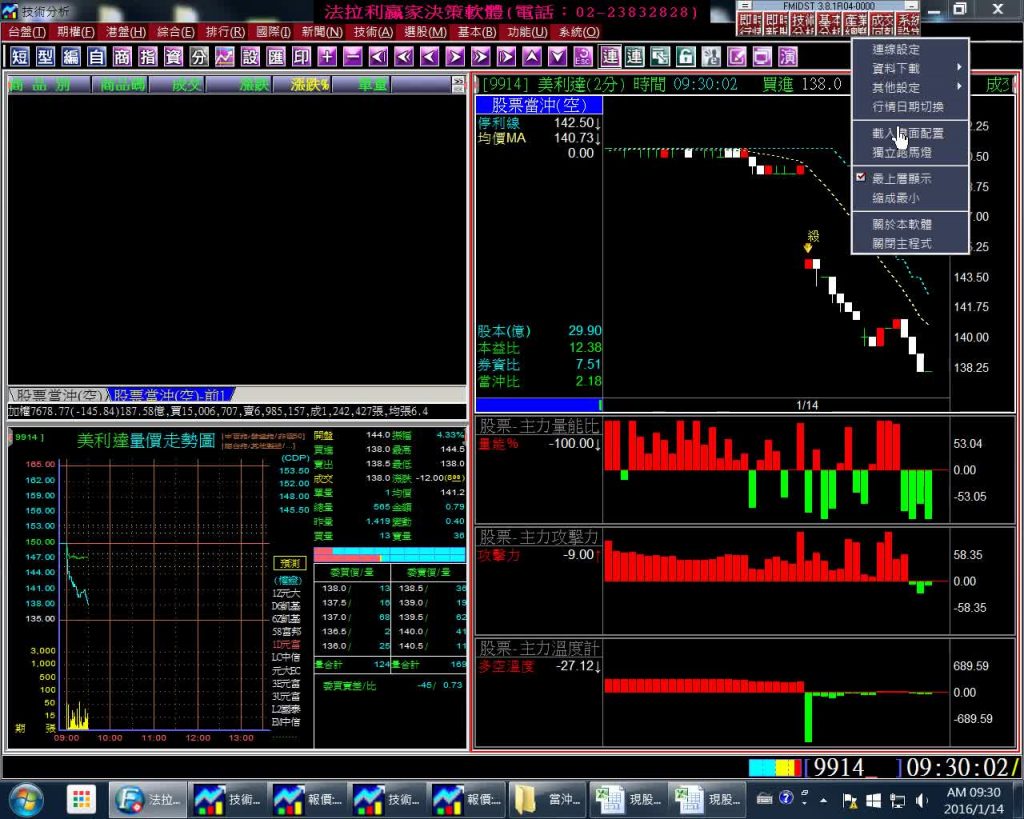
Task: Click the minus zoom-out toolbar icon
Action: pos(353,57)
